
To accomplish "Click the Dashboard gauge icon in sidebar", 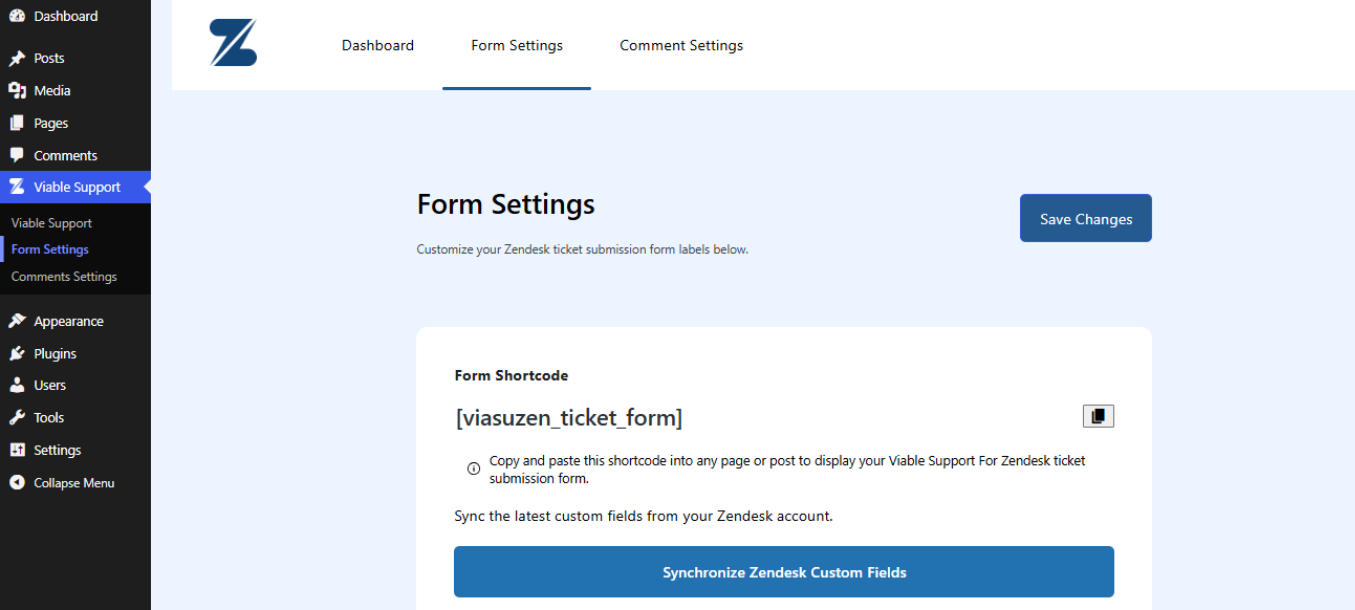I will coord(17,16).
